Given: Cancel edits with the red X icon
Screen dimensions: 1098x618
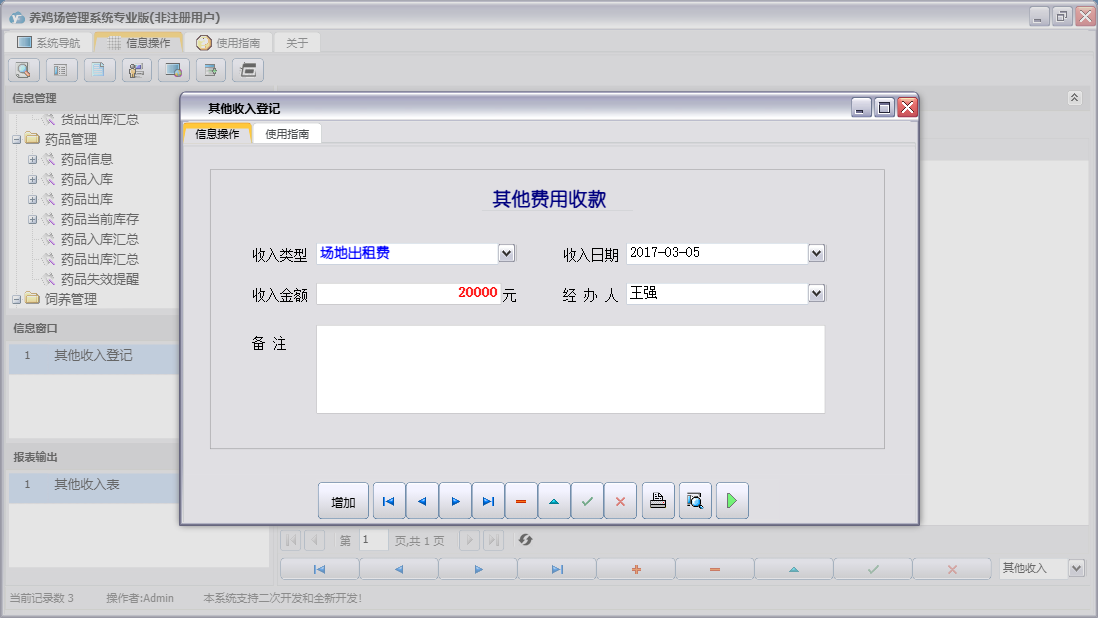Looking at the screenshot, I should pos(620,500).
